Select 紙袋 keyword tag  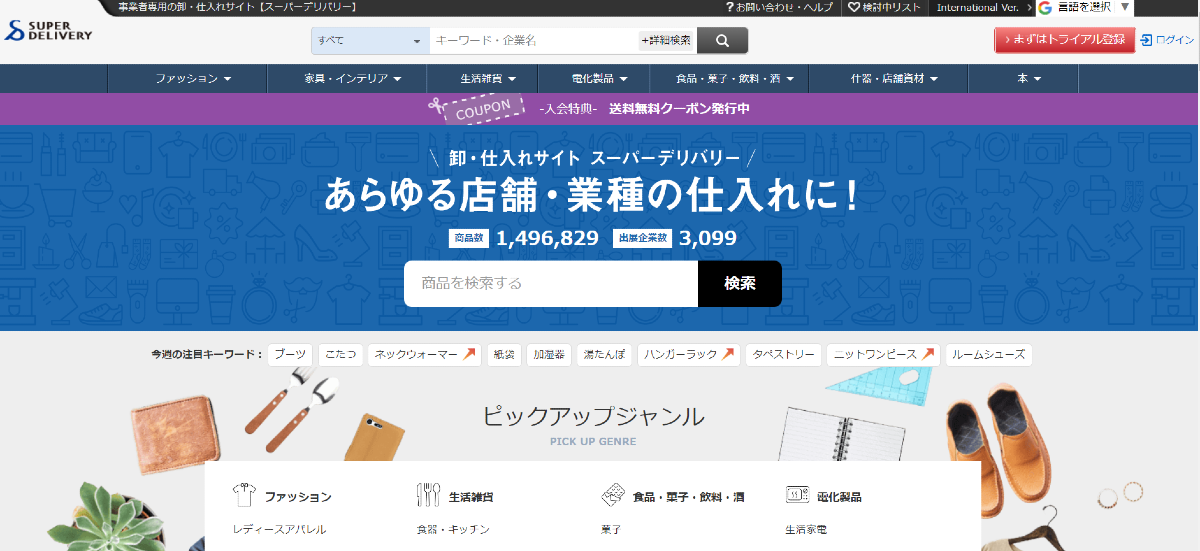[504, 354]
